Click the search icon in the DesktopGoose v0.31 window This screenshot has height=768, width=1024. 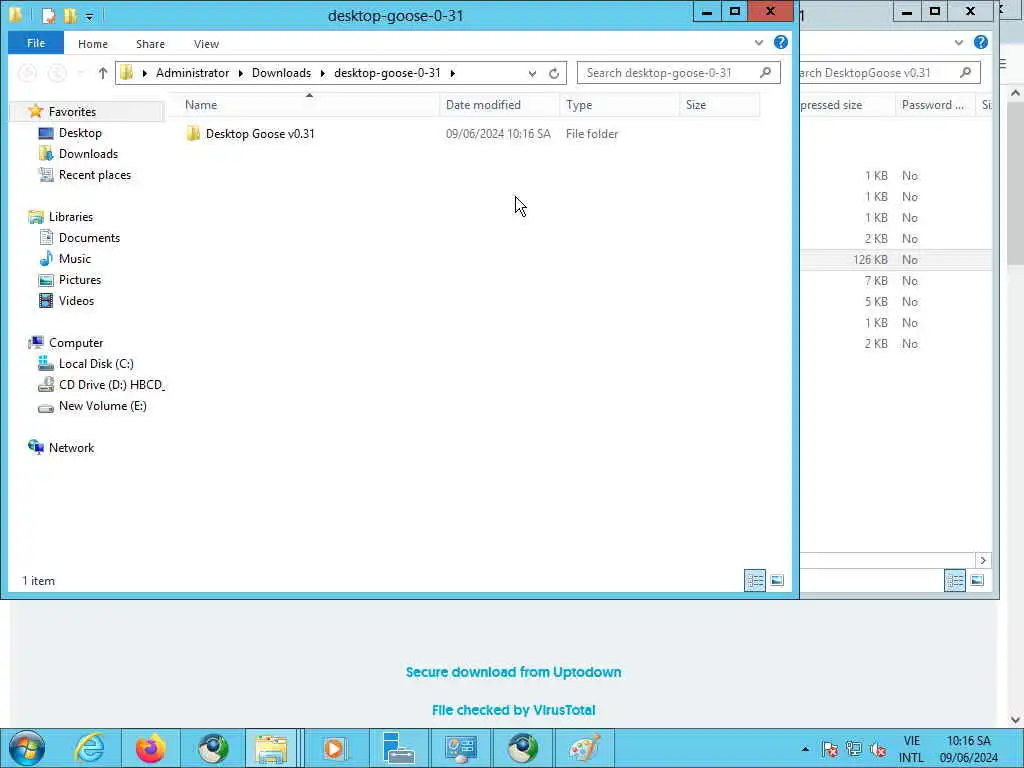(965, 72)
